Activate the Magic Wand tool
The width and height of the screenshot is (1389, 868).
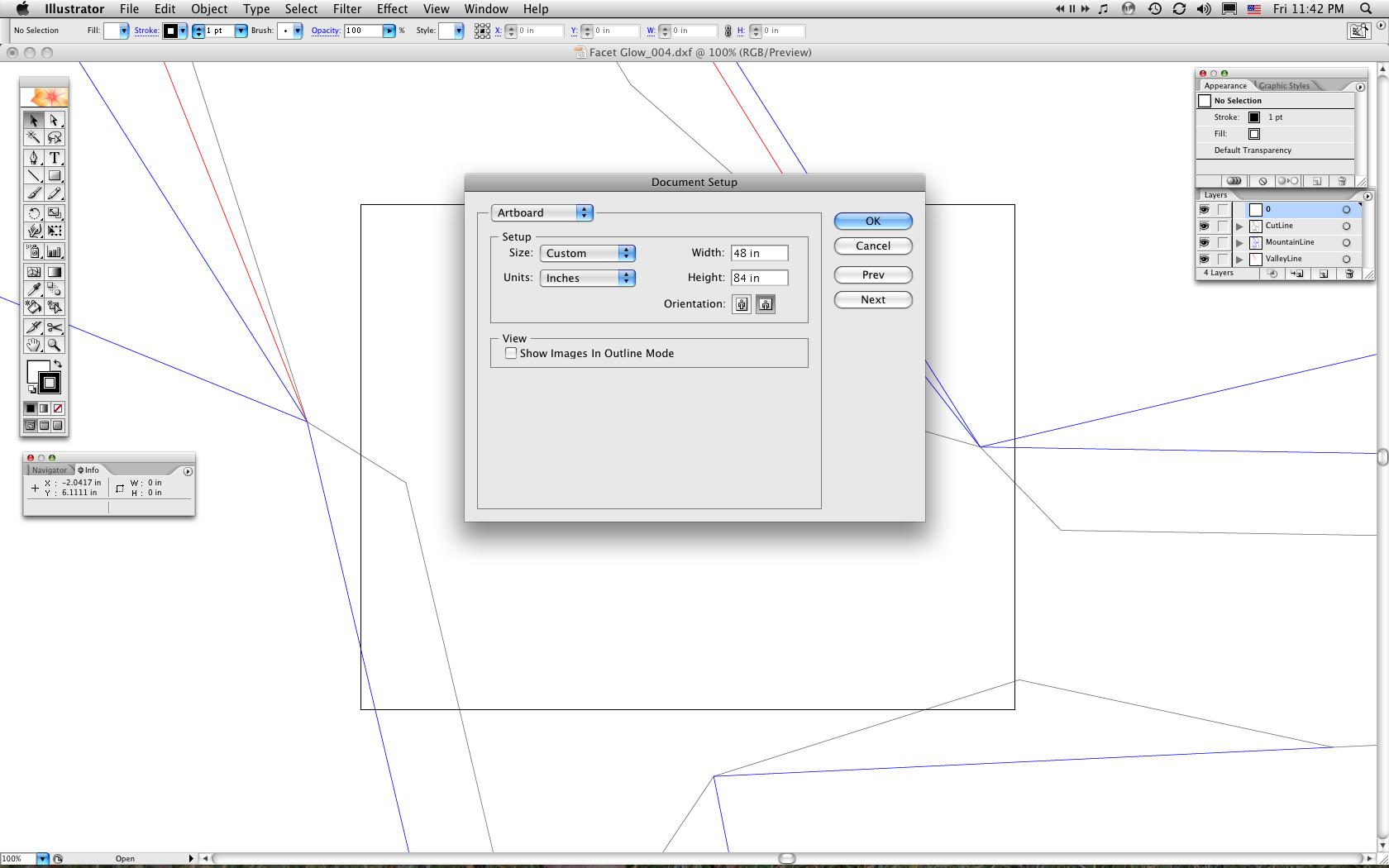[x=34, y=138]
